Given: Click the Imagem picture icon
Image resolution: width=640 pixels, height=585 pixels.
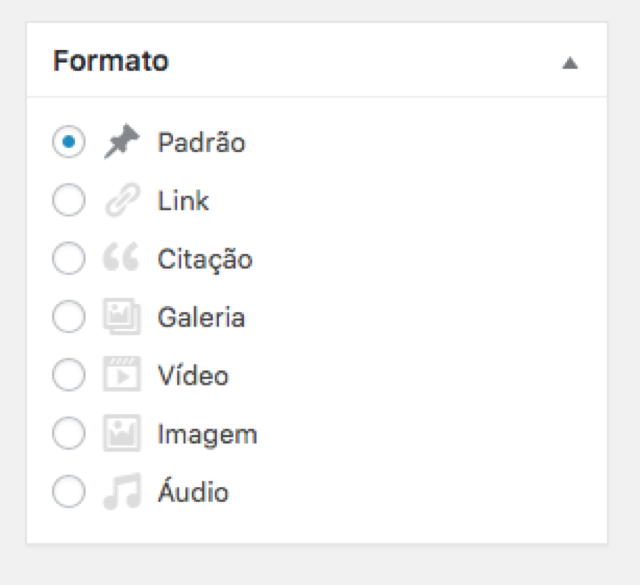Looking at the screenshot, I should (121, 435).
